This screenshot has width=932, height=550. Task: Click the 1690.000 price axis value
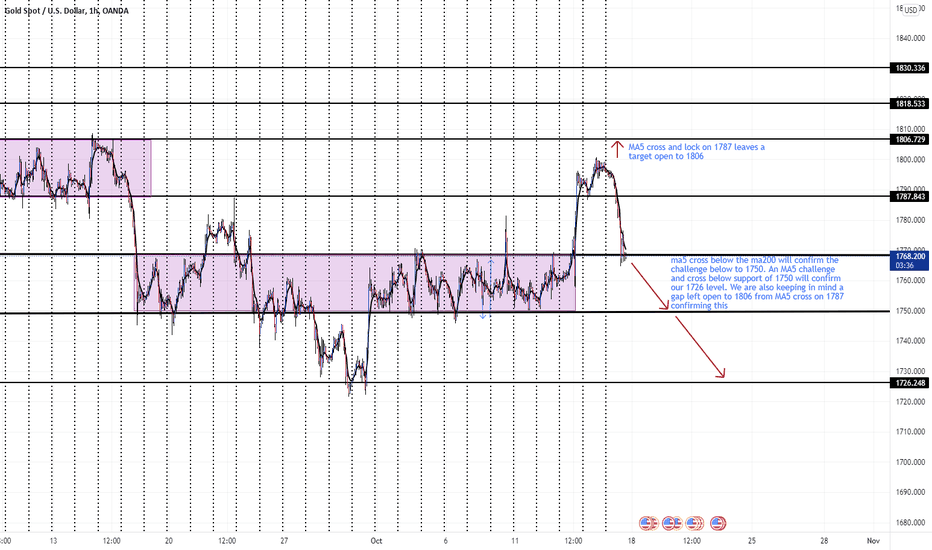(911, 492)
